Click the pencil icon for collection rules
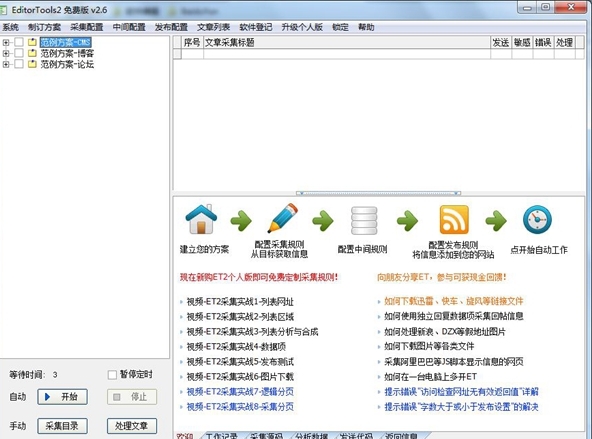The width and height of the screenshot is (592, 439). click(283, 218)
